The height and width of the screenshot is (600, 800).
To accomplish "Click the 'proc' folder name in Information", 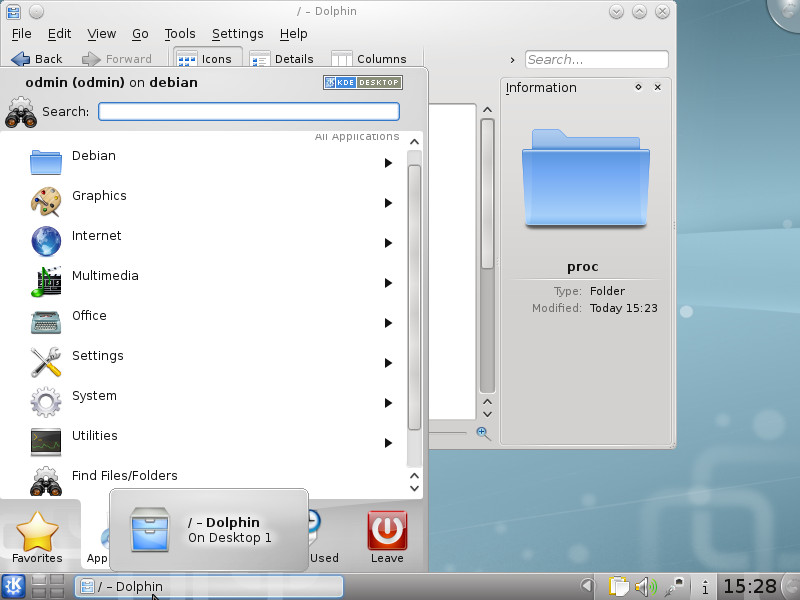I will tap(583, 267).
